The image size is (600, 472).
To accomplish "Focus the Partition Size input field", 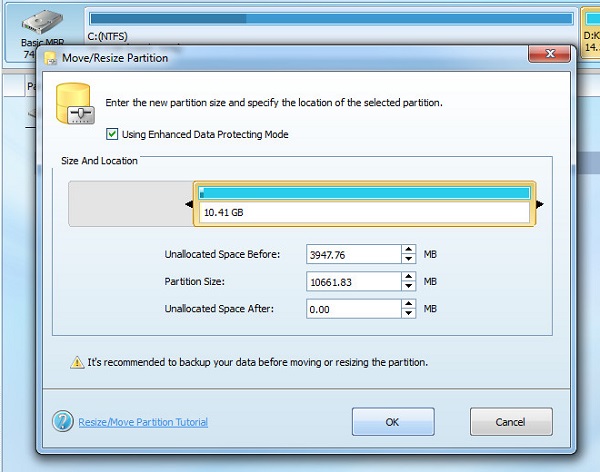I will coord(353,282).
